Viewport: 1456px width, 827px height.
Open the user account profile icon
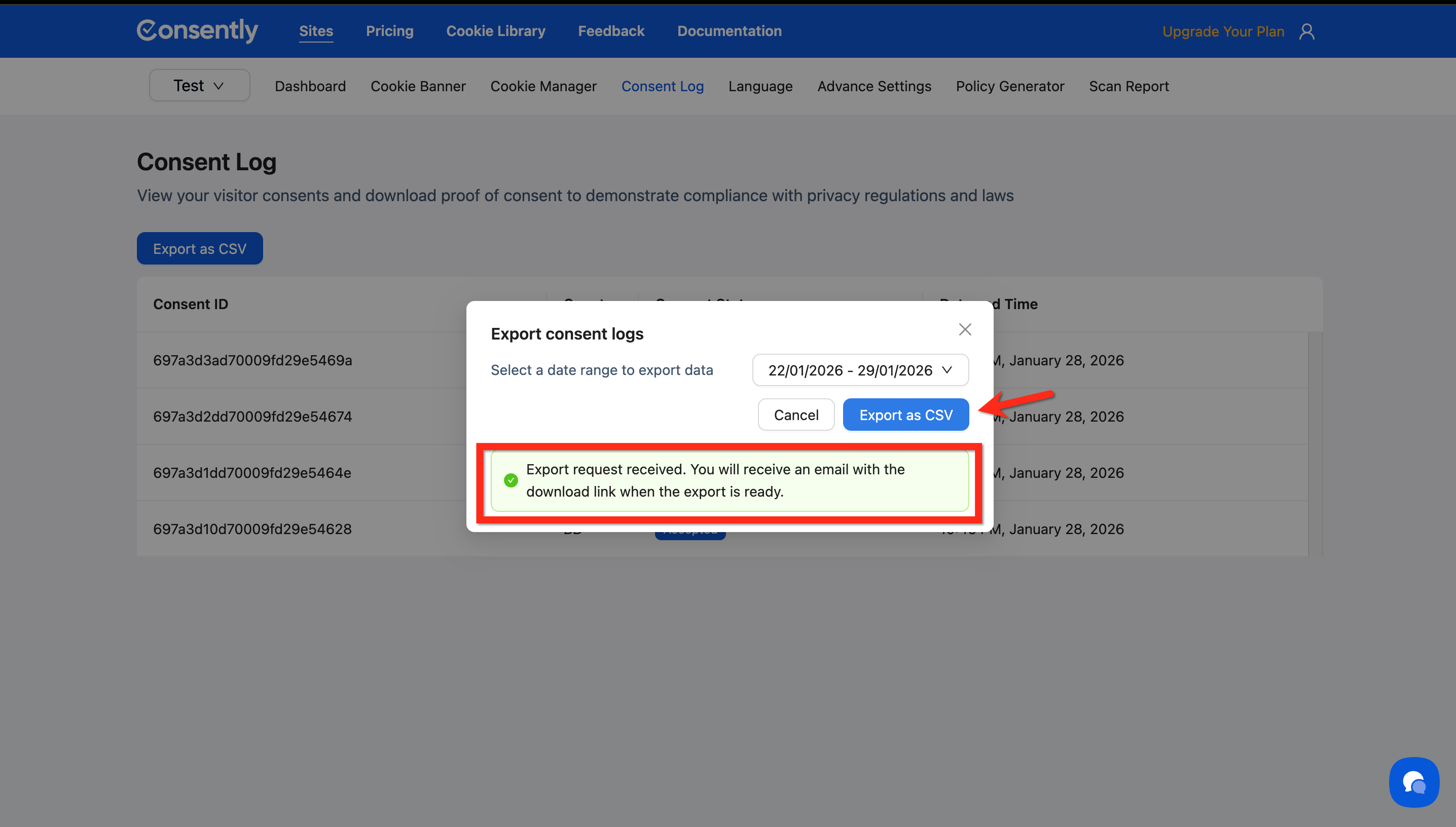1306,31
